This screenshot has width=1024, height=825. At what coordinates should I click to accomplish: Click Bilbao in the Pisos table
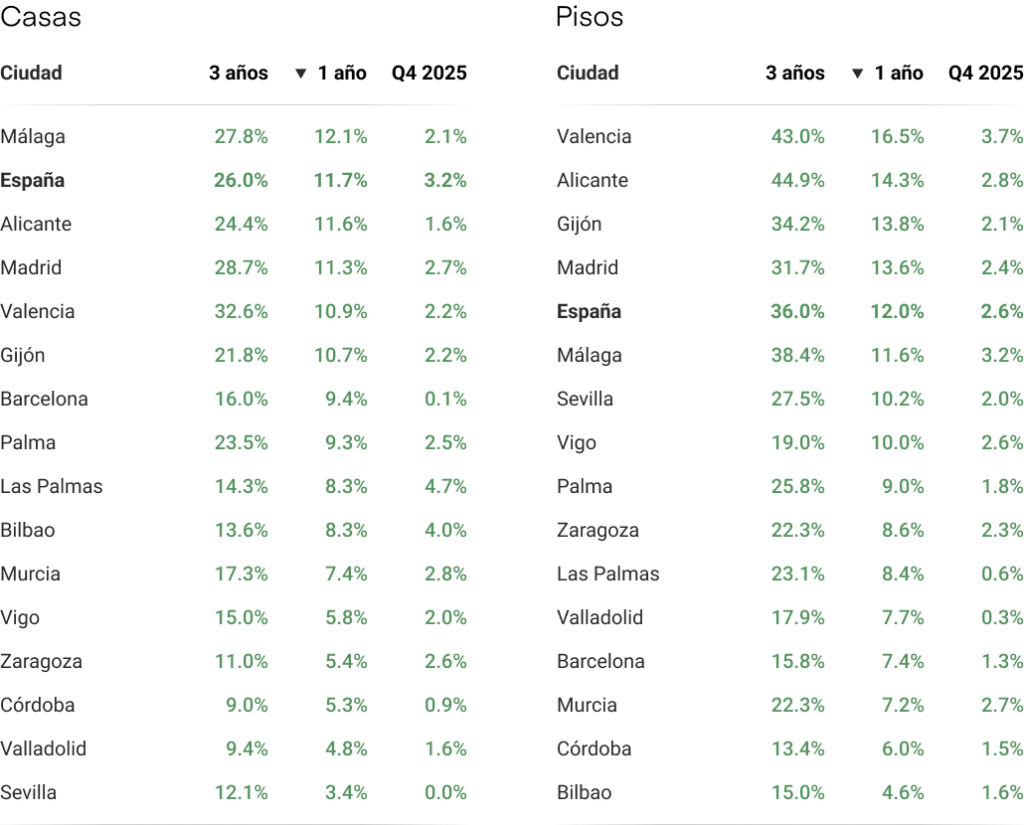[x=584, y=793]
